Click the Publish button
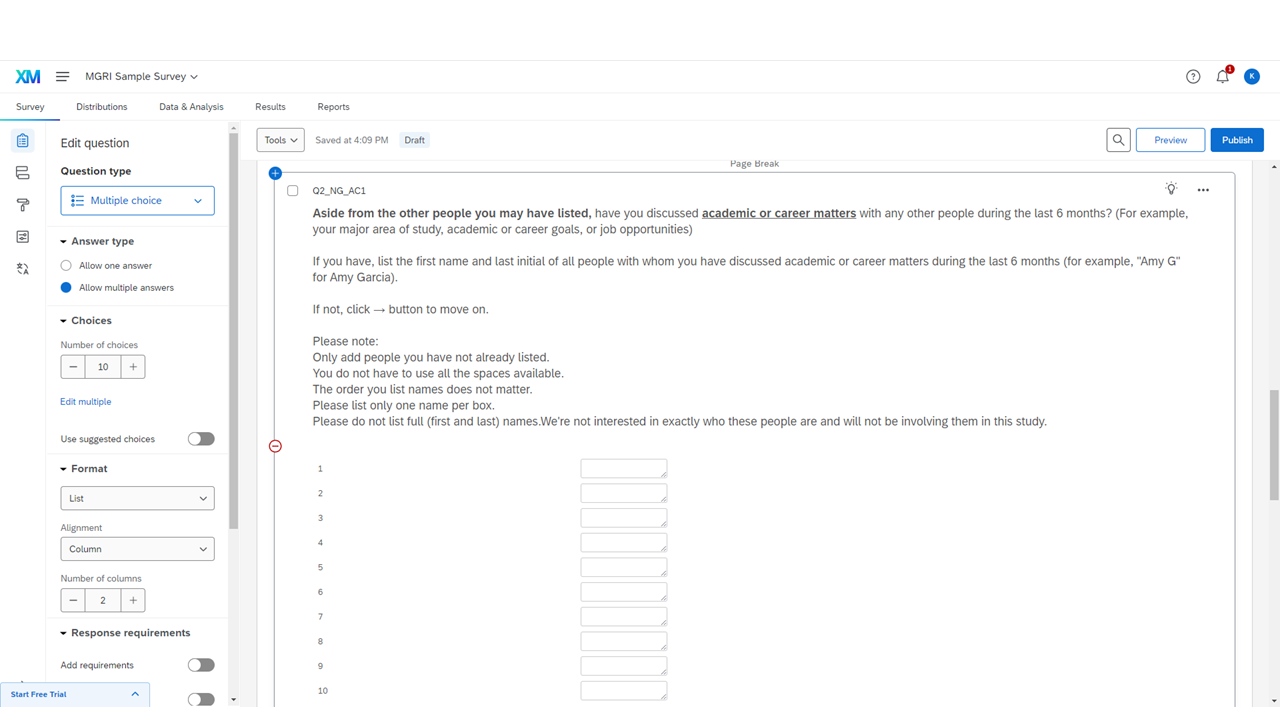This screenshot has width=1280, height=720. coord(1236,140)
